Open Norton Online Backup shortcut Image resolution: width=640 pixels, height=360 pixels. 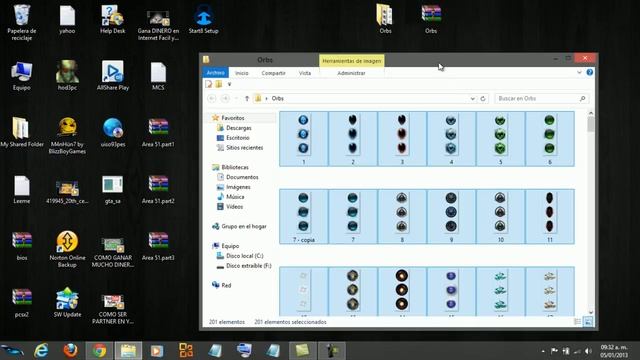pyautogui.click(x=67, y=249)
